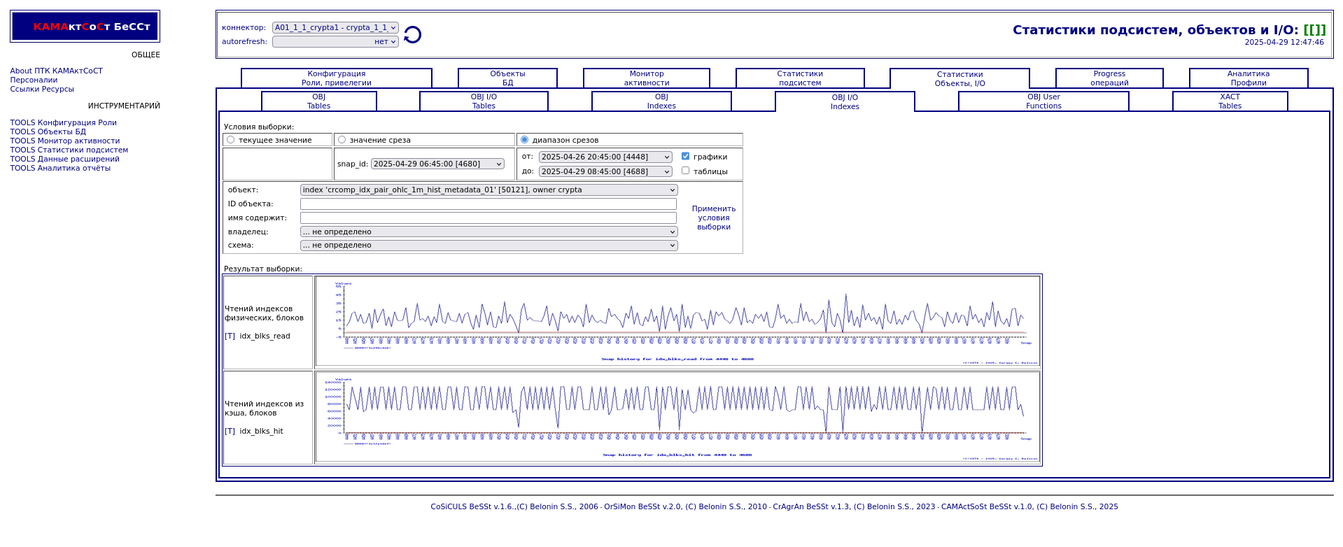
Task: Click 'Применить условия выборки' button
Action: pos(713,217)
